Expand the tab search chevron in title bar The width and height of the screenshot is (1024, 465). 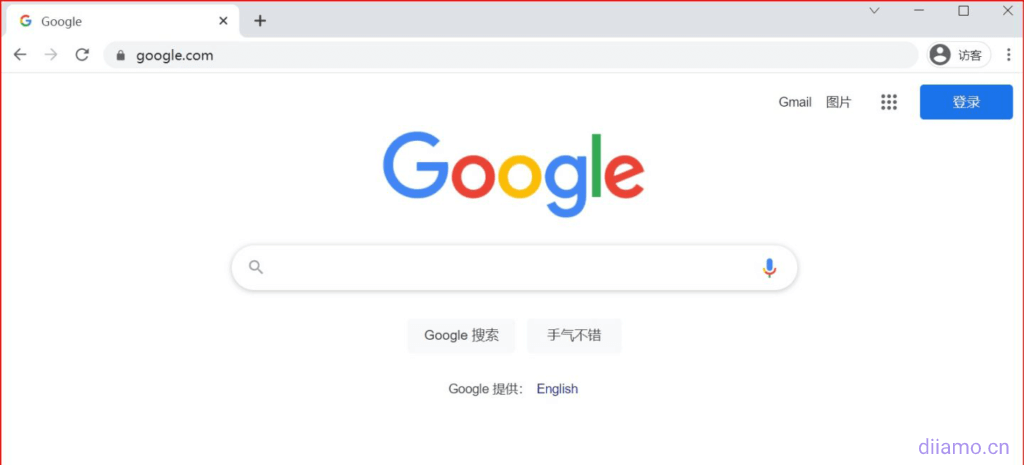coord(874,10)
